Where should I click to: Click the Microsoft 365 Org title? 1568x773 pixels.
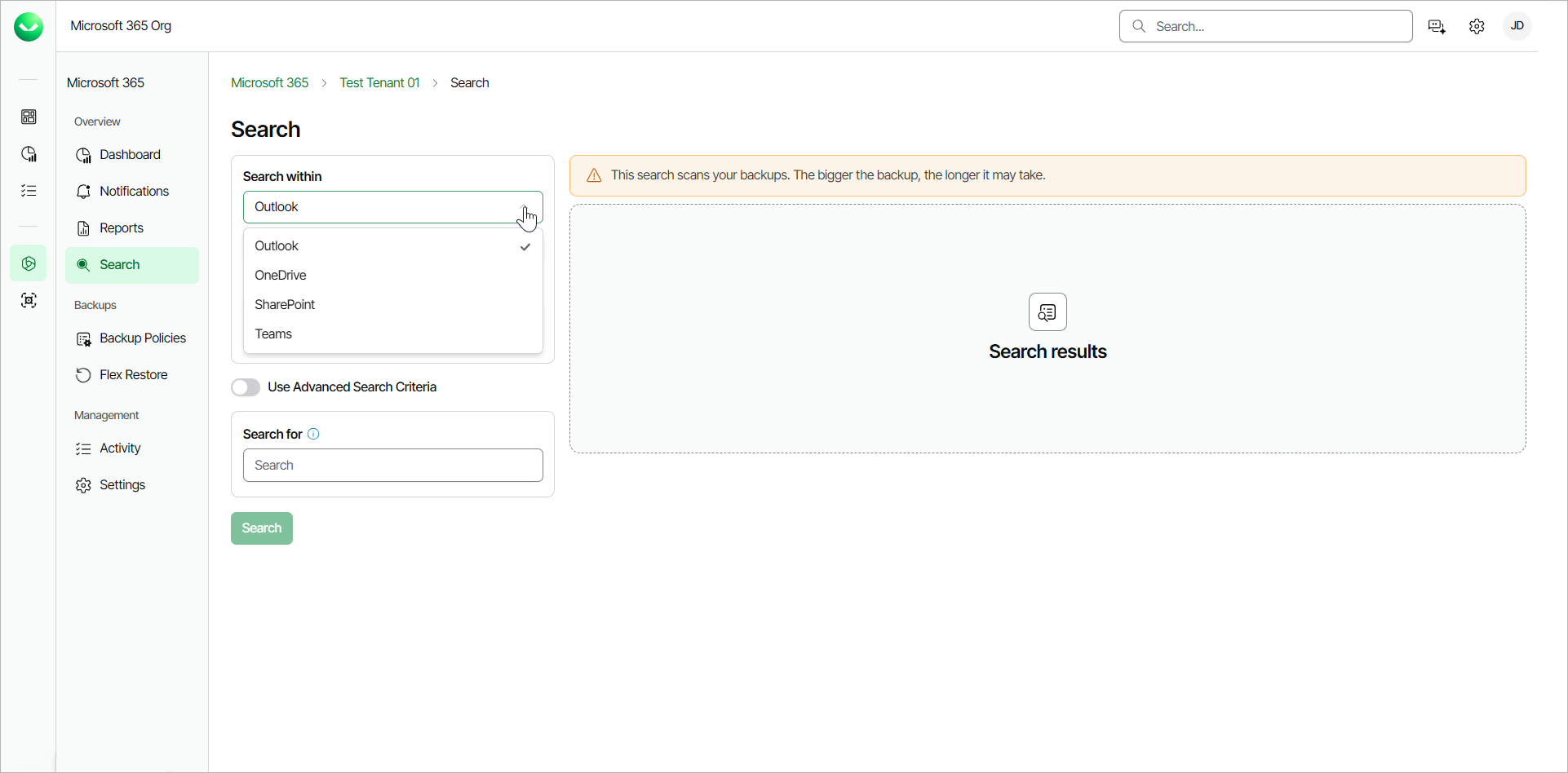point(121,26)
